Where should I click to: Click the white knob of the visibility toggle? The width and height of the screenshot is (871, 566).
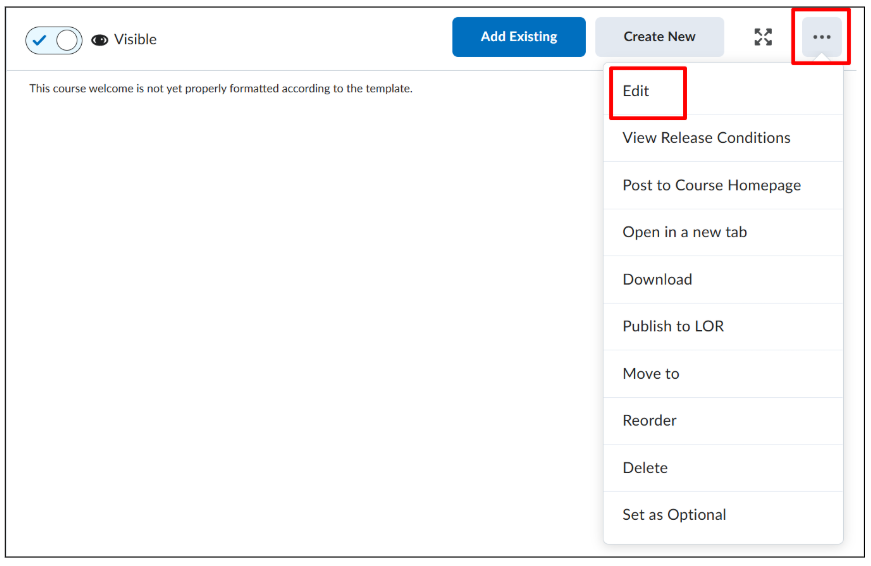(x=67, y=40)
